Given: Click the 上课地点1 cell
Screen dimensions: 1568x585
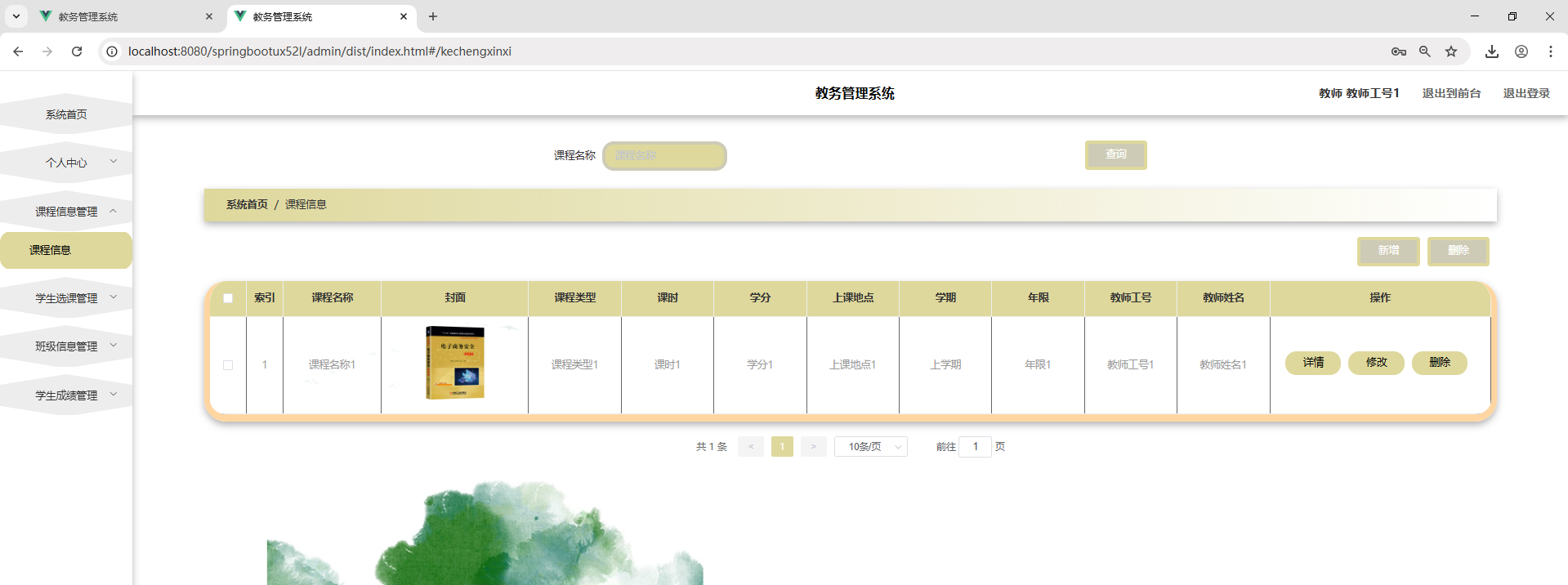Looking at the screenshot, I should [x=853, y=365].
